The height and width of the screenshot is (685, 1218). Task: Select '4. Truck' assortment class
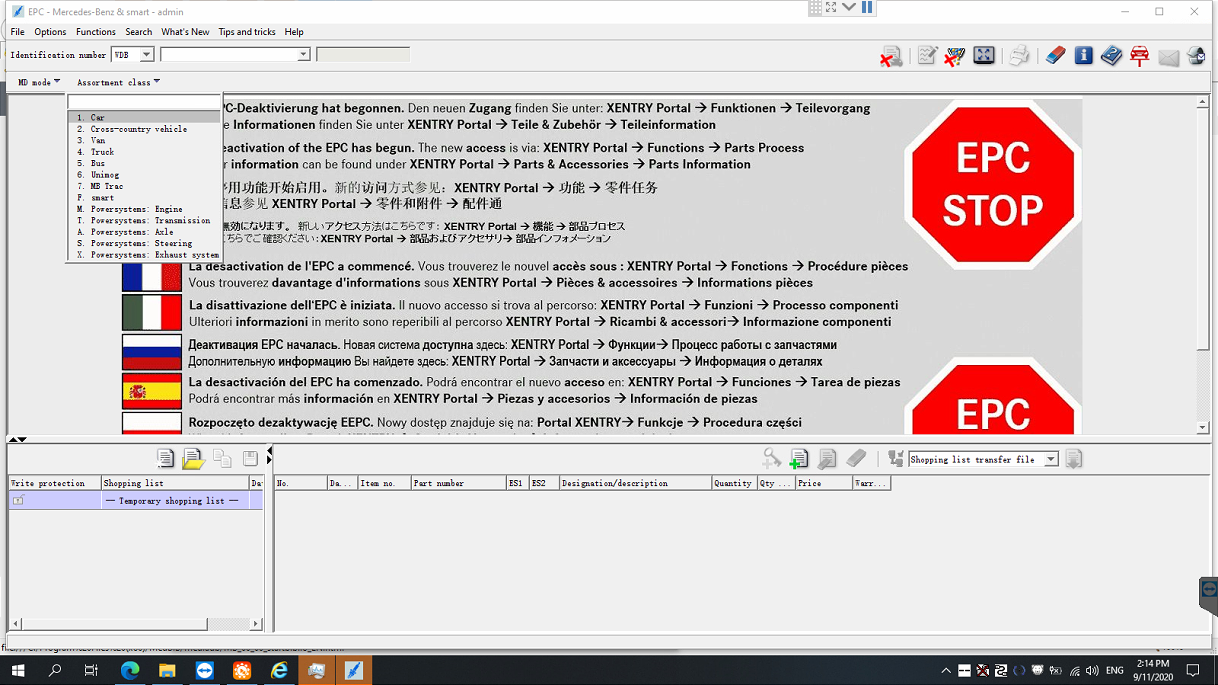[144, 152]
